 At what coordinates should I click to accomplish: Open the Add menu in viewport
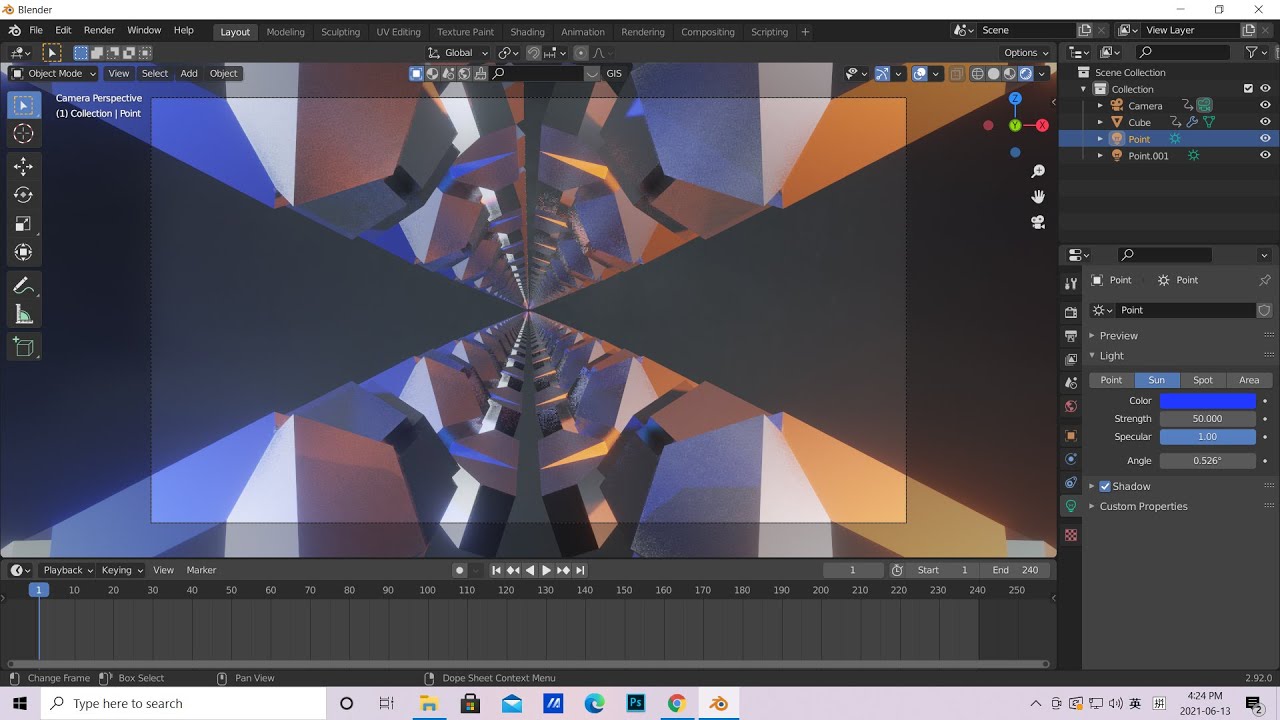click(x=188, y=73)
